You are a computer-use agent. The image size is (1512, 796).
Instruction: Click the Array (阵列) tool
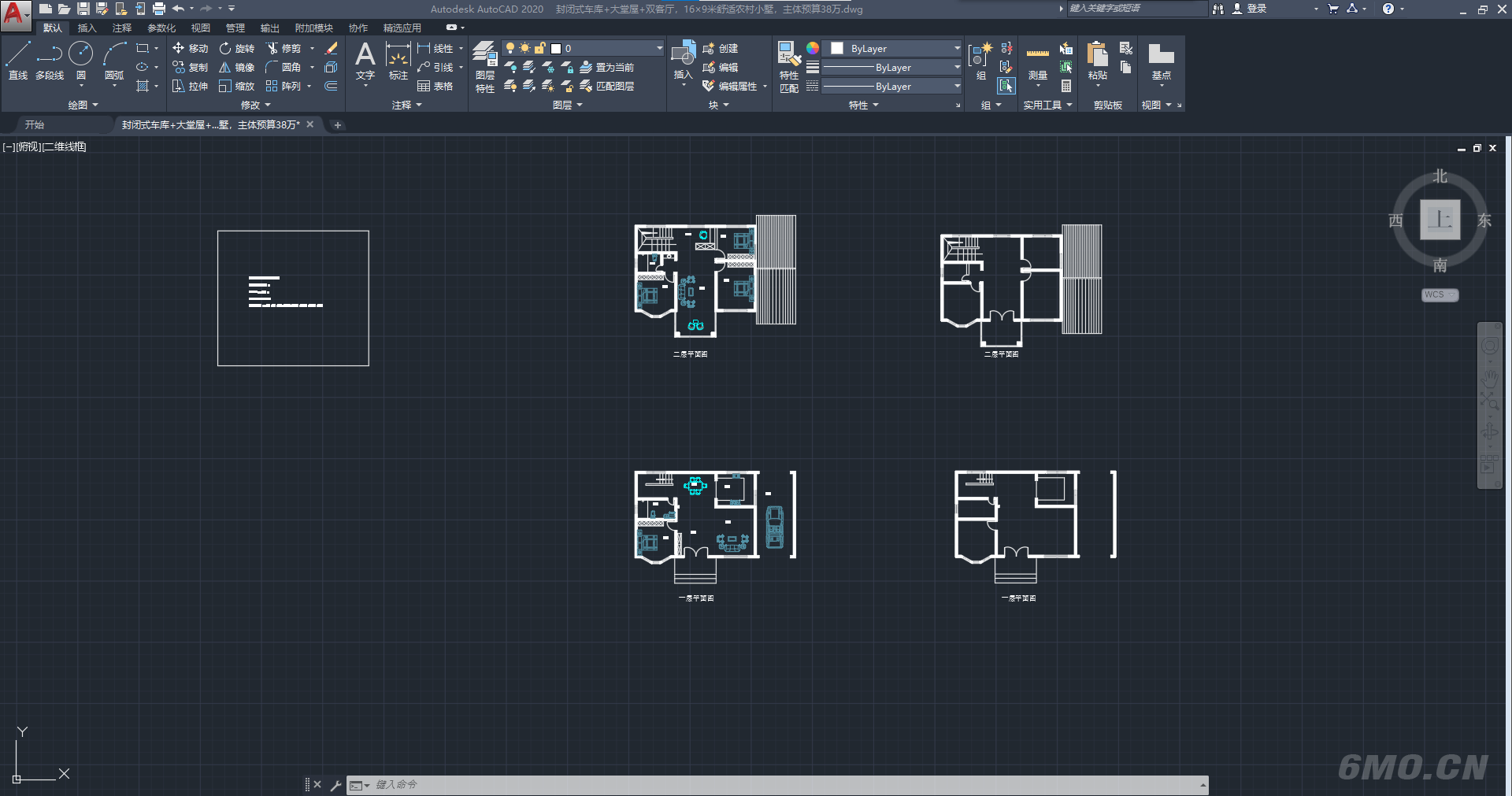[283, 86]
